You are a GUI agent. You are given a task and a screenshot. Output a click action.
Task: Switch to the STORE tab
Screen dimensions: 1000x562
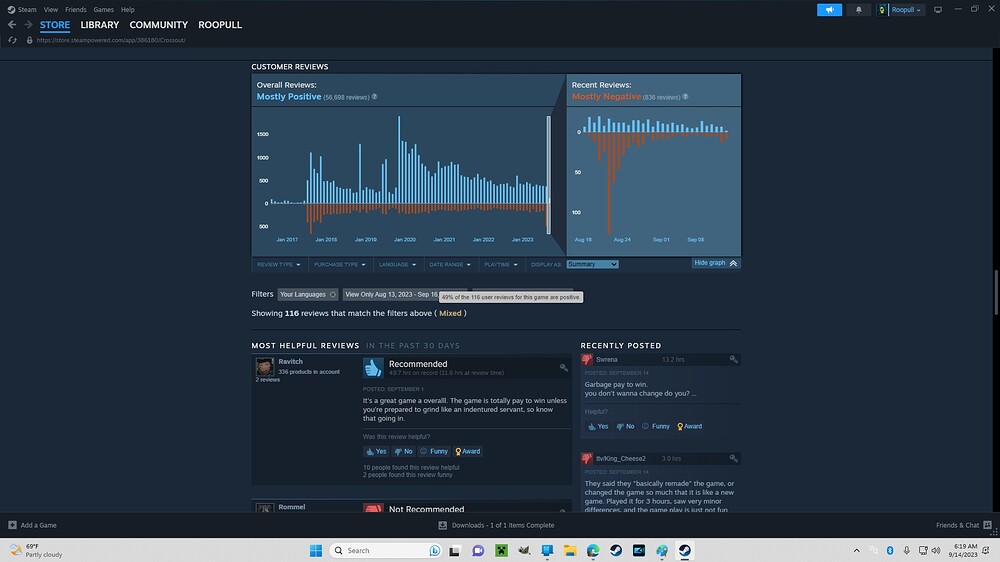[x=55, y=25]
